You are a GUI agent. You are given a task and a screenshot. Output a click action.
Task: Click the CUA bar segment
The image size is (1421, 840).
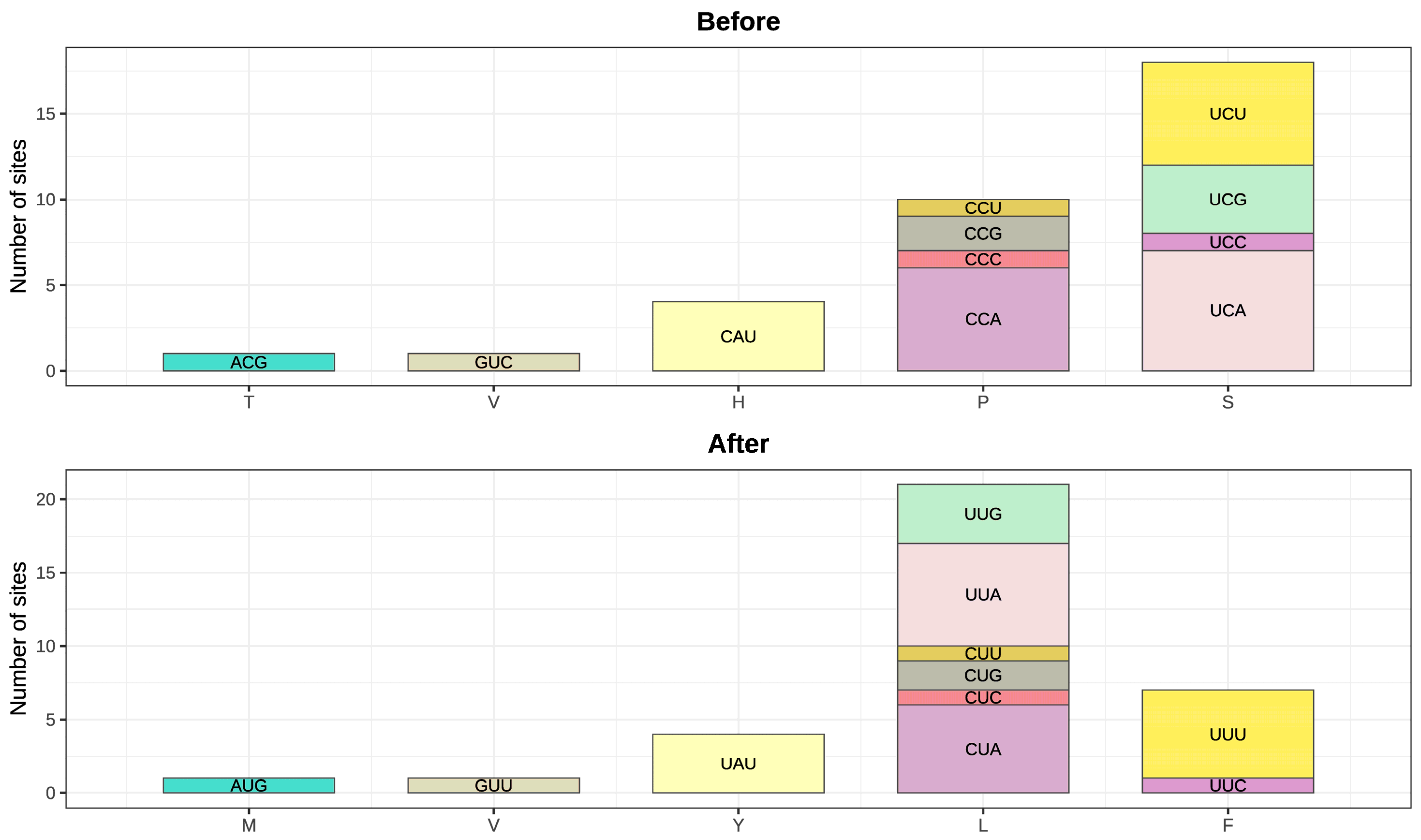(x=983, y=749)
